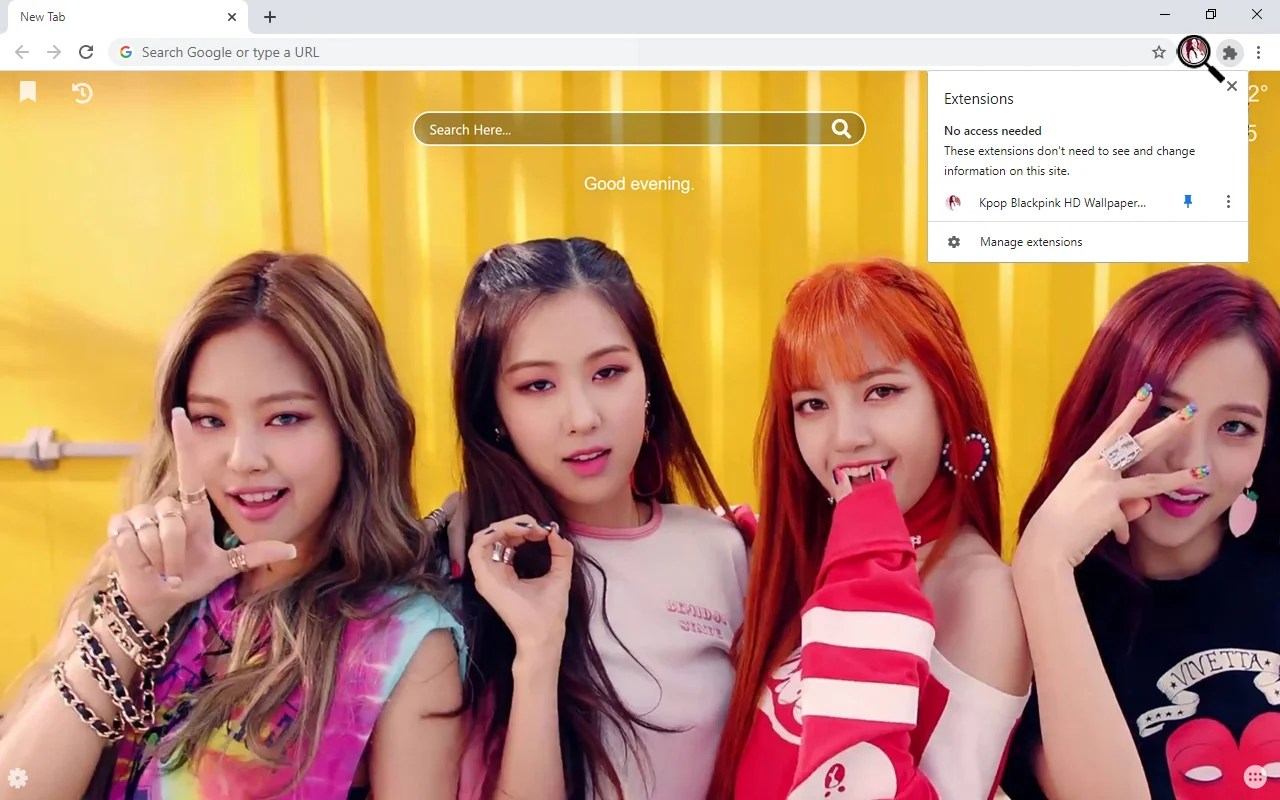Open the back button's navigation options

coord(22,52)
